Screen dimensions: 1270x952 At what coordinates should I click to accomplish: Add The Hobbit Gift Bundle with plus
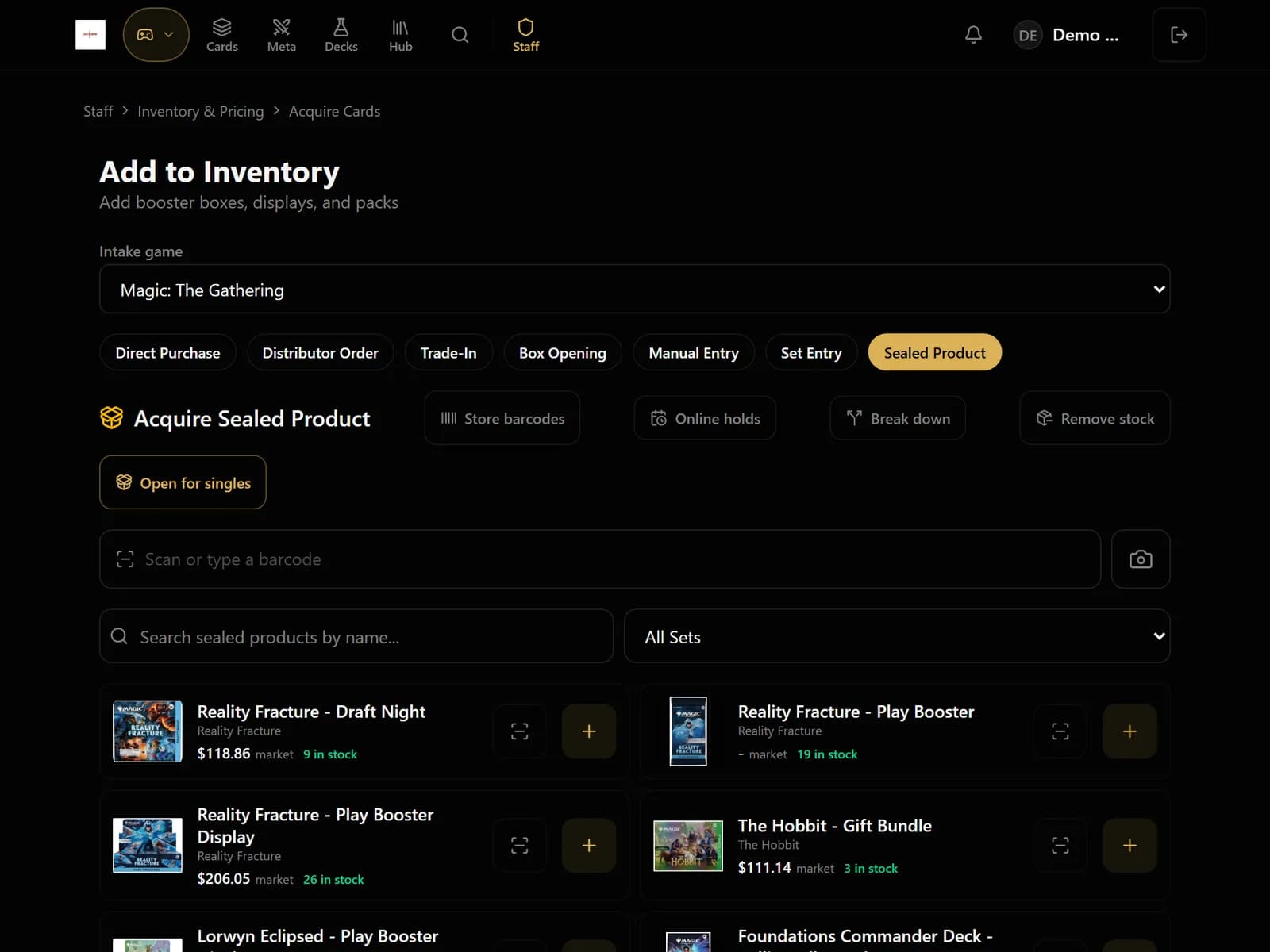pyautogui.click(x=1130, y=846)
